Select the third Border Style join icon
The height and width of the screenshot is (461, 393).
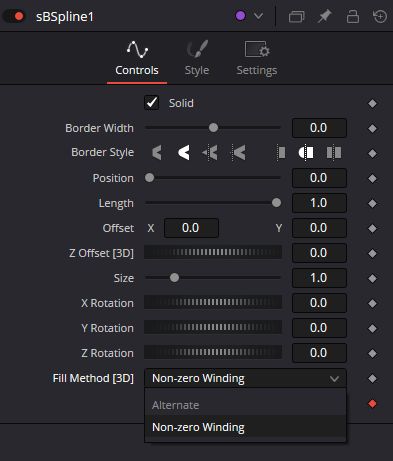210,153
